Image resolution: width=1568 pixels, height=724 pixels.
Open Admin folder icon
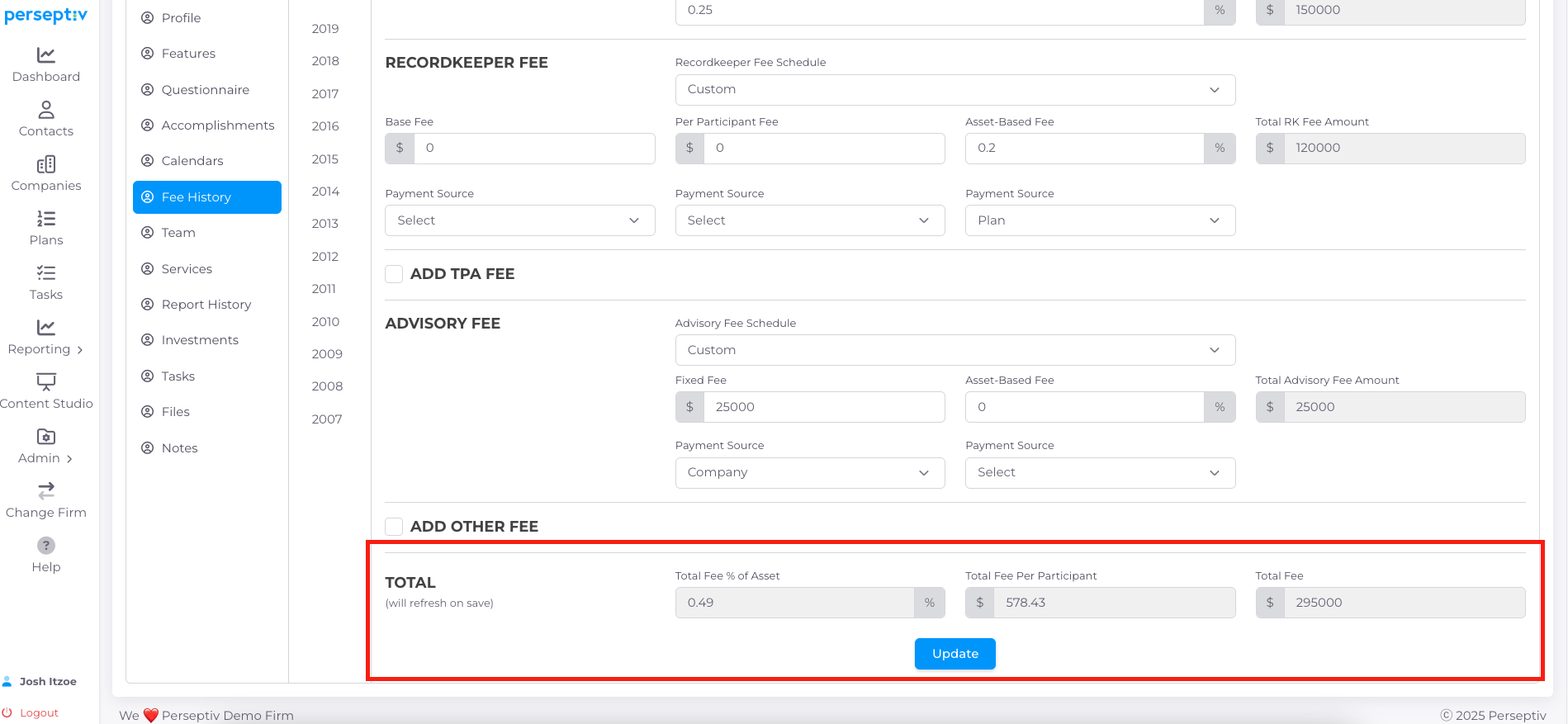pos(46,437)
